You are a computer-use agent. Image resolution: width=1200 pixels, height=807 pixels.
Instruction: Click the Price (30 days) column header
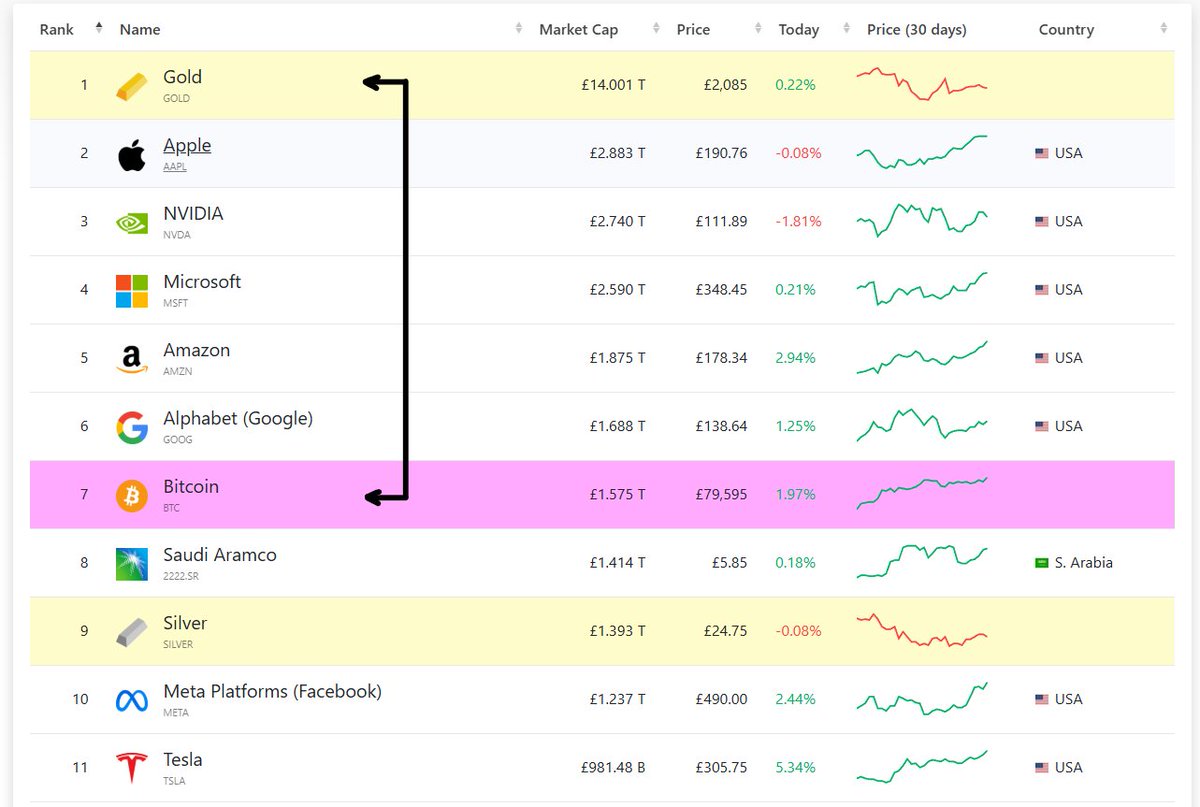click(x=917, y=29)
